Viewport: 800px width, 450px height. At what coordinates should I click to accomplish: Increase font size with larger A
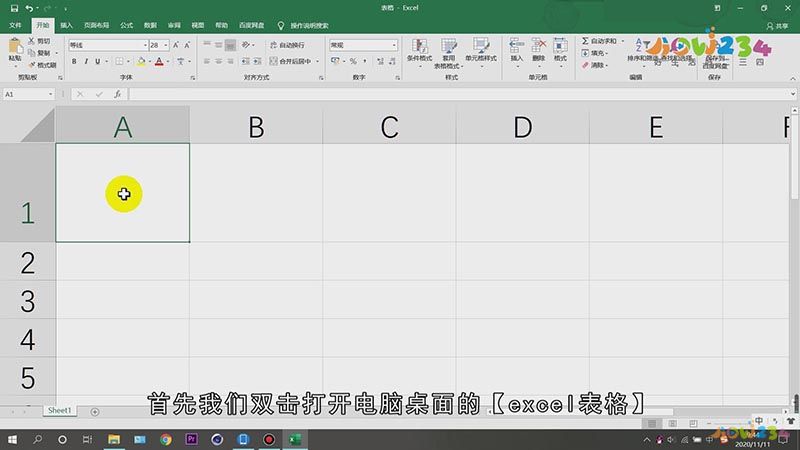(x=176, y=45)
